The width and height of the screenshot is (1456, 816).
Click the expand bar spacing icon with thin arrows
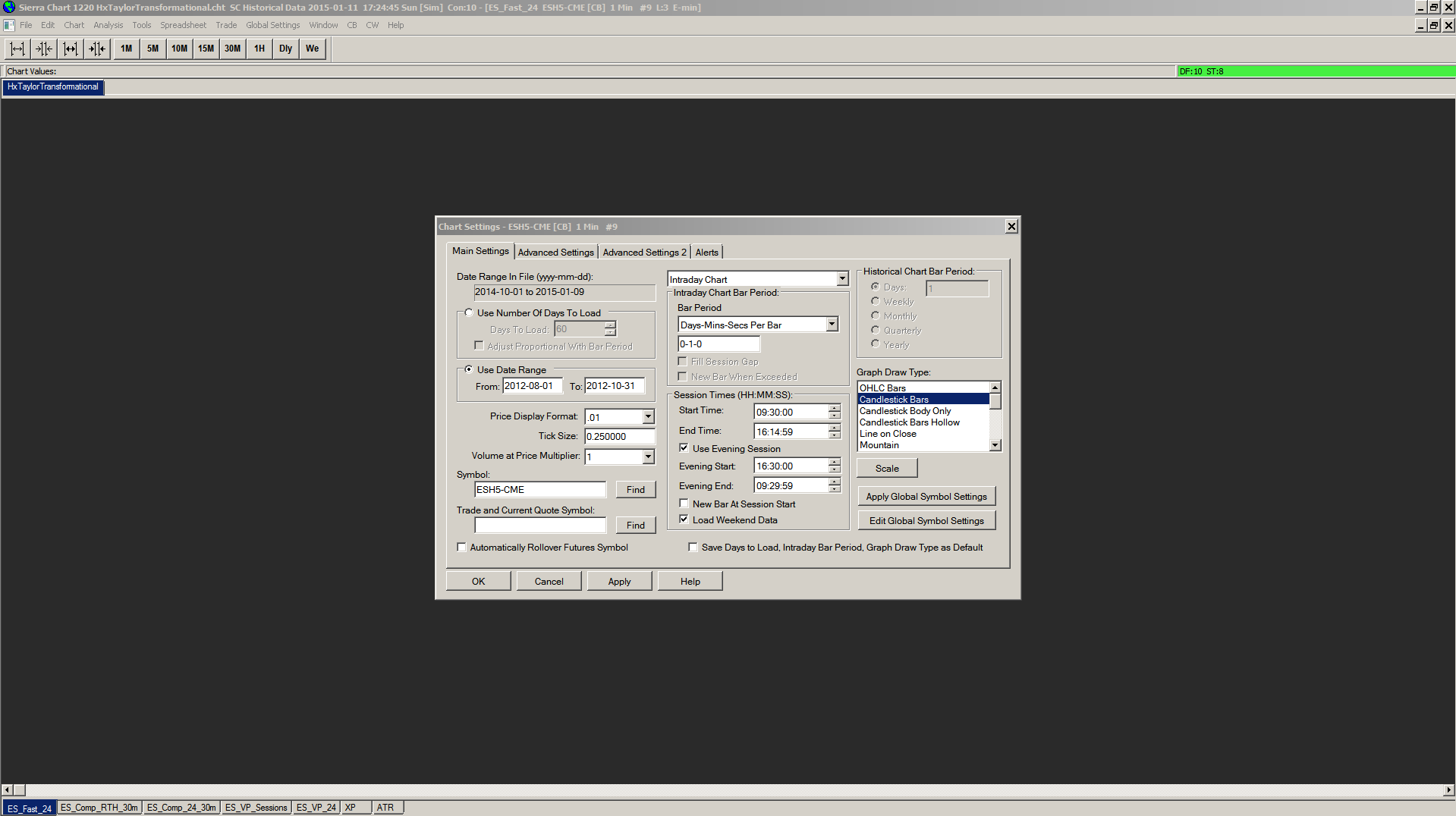pyautogui.click(x=17, y=49)
